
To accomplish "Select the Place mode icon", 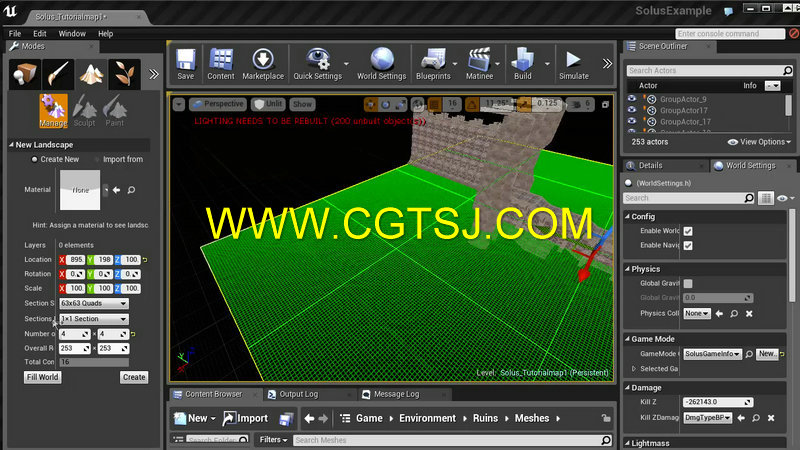I will tap(24, 74).
